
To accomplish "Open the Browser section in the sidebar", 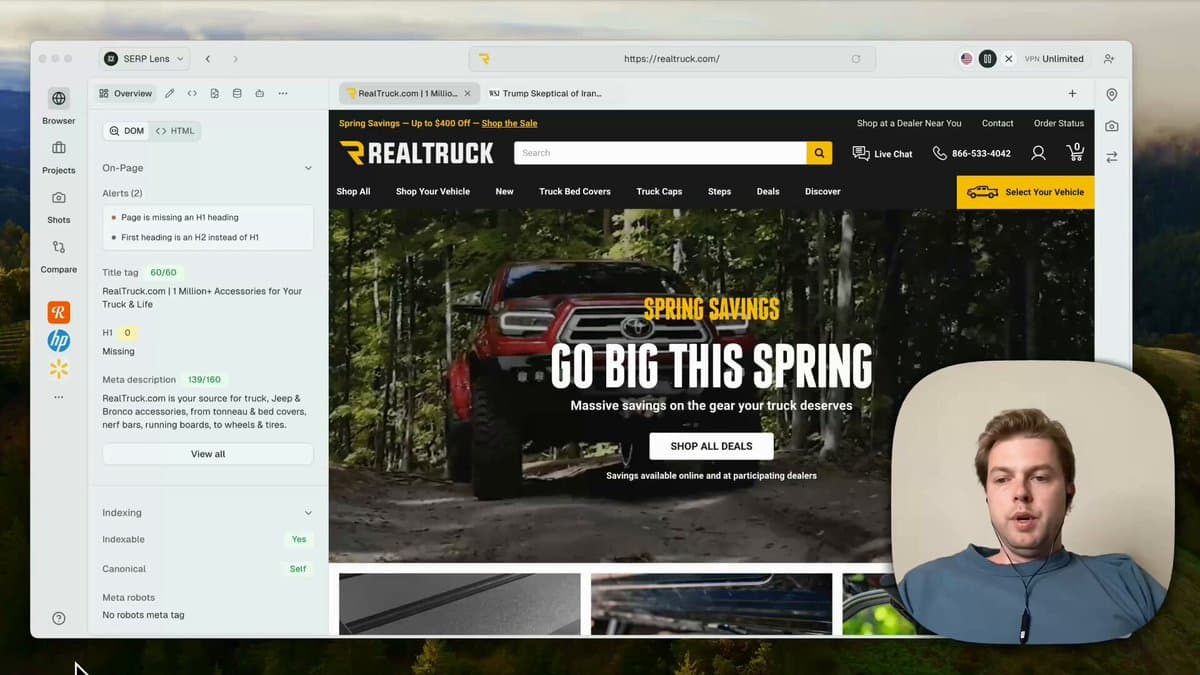I will pos(59,106).
